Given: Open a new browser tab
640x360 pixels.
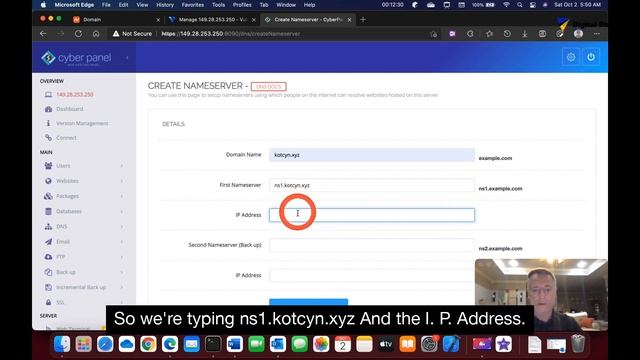Looking at the screenshot, I should click(363, 20).
